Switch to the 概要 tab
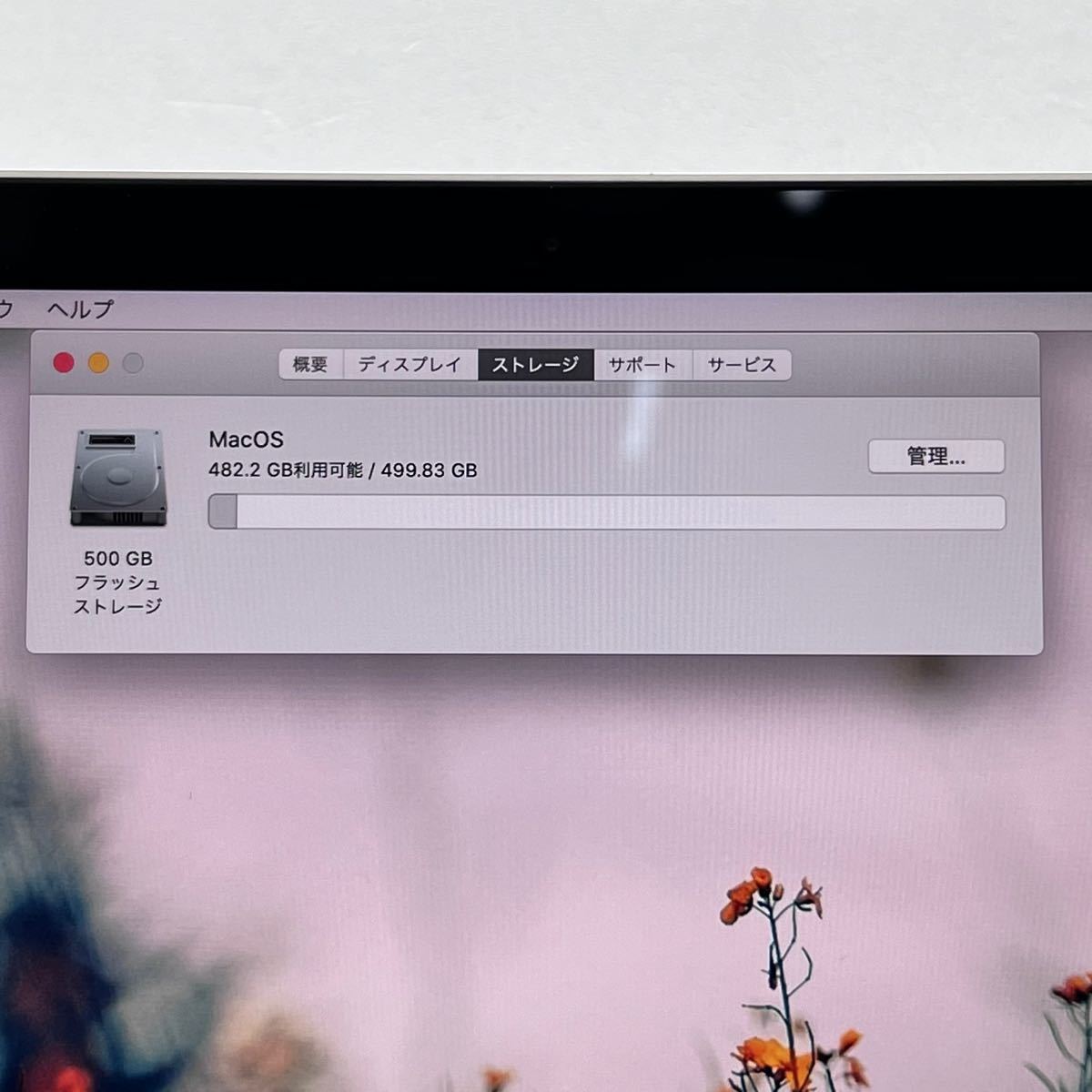The height and width of the screenshot is (1092, 1092). (310, 365)
